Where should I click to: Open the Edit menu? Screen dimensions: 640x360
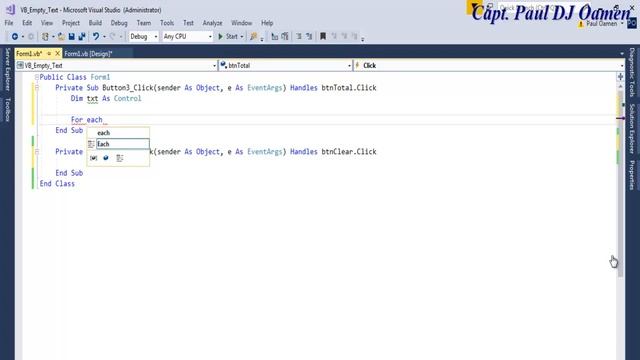coord(27,23)
